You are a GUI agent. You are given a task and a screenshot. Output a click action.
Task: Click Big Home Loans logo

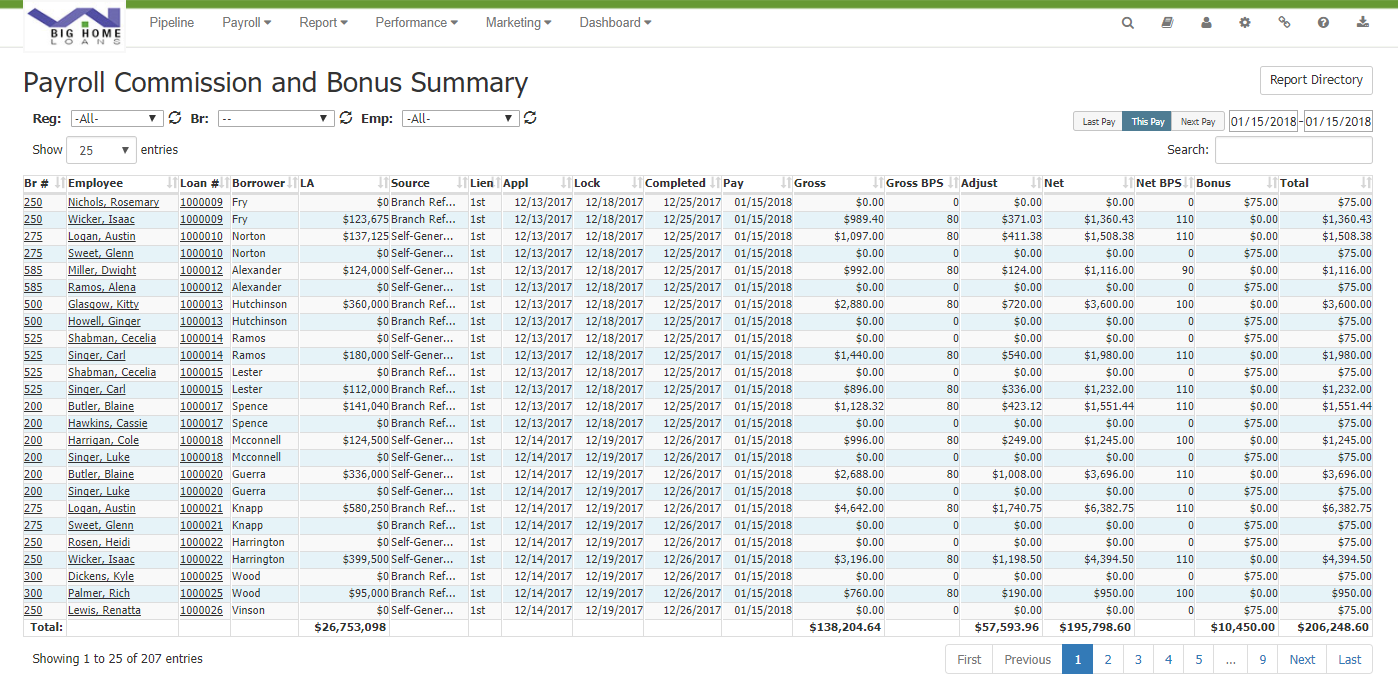pyautogui.click(x=75, y=27)
